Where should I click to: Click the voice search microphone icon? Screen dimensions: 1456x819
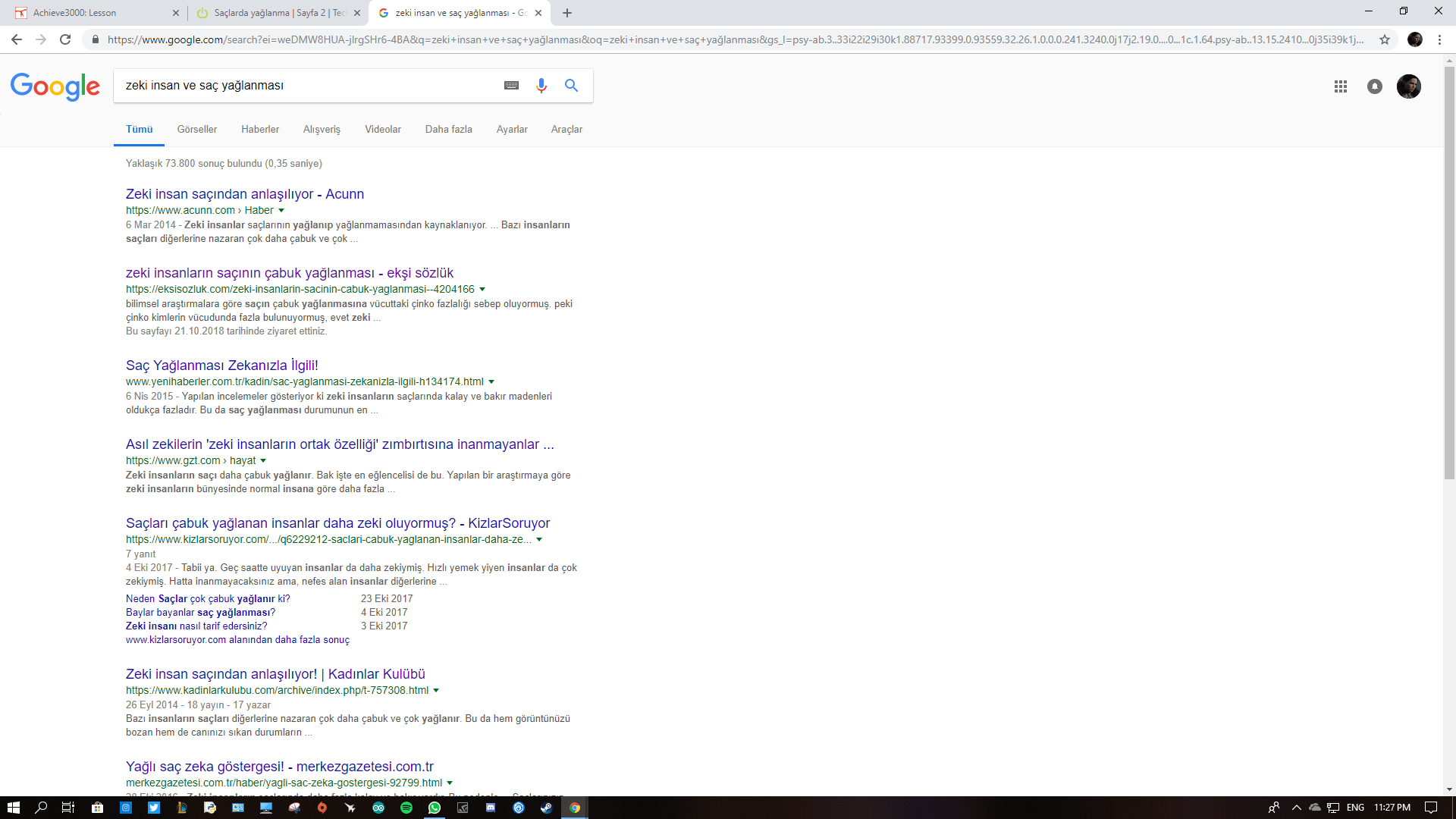(x=541, y=86)
